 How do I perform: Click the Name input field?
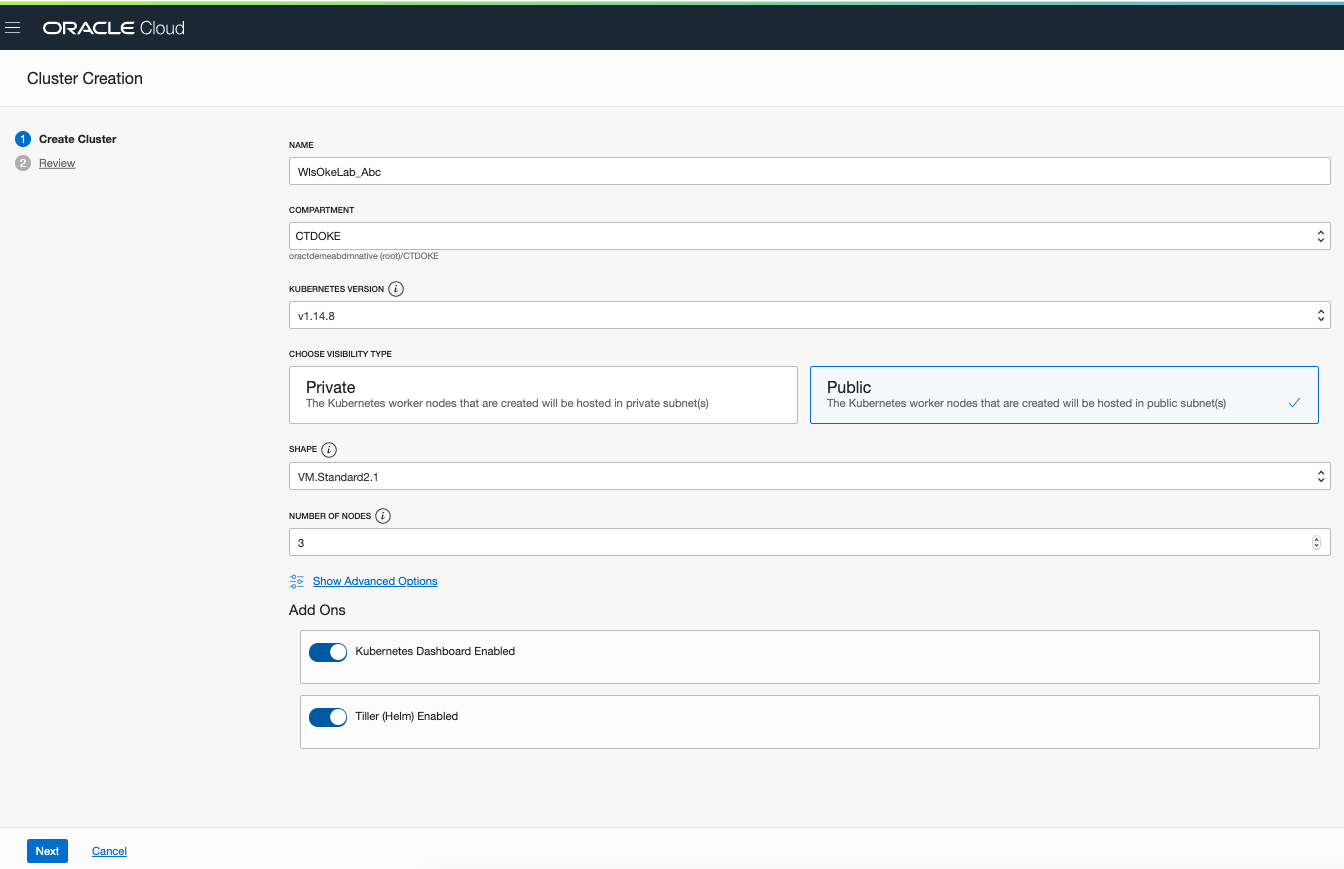pos(810,171)
